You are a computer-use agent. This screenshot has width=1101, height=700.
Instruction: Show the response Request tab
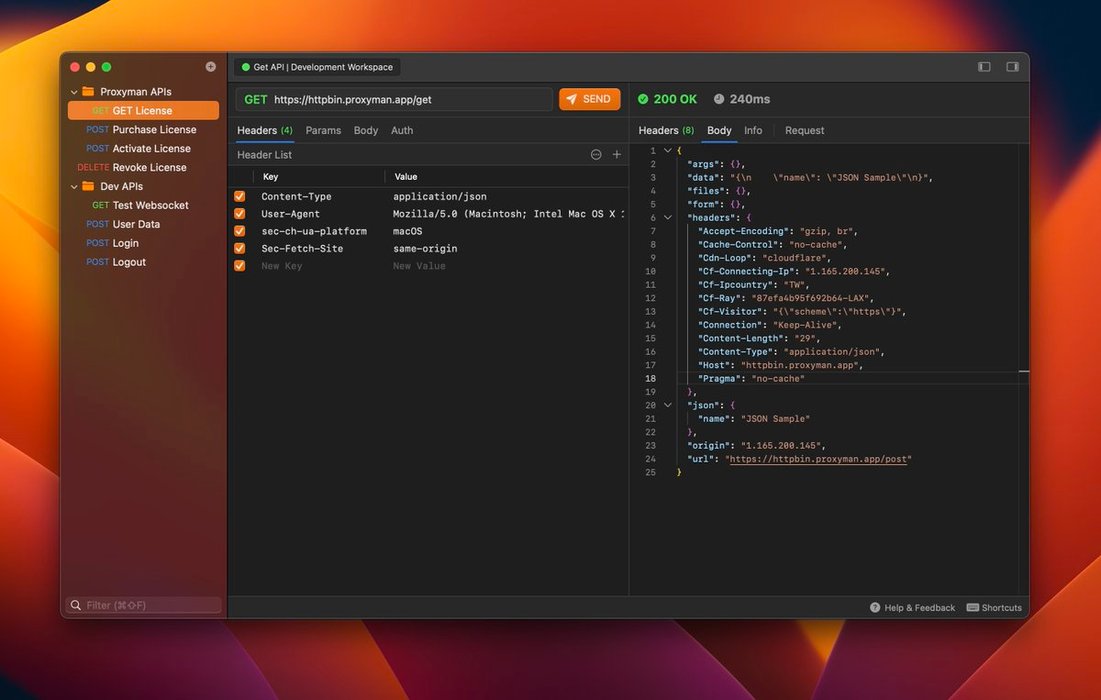click(805, 131)
